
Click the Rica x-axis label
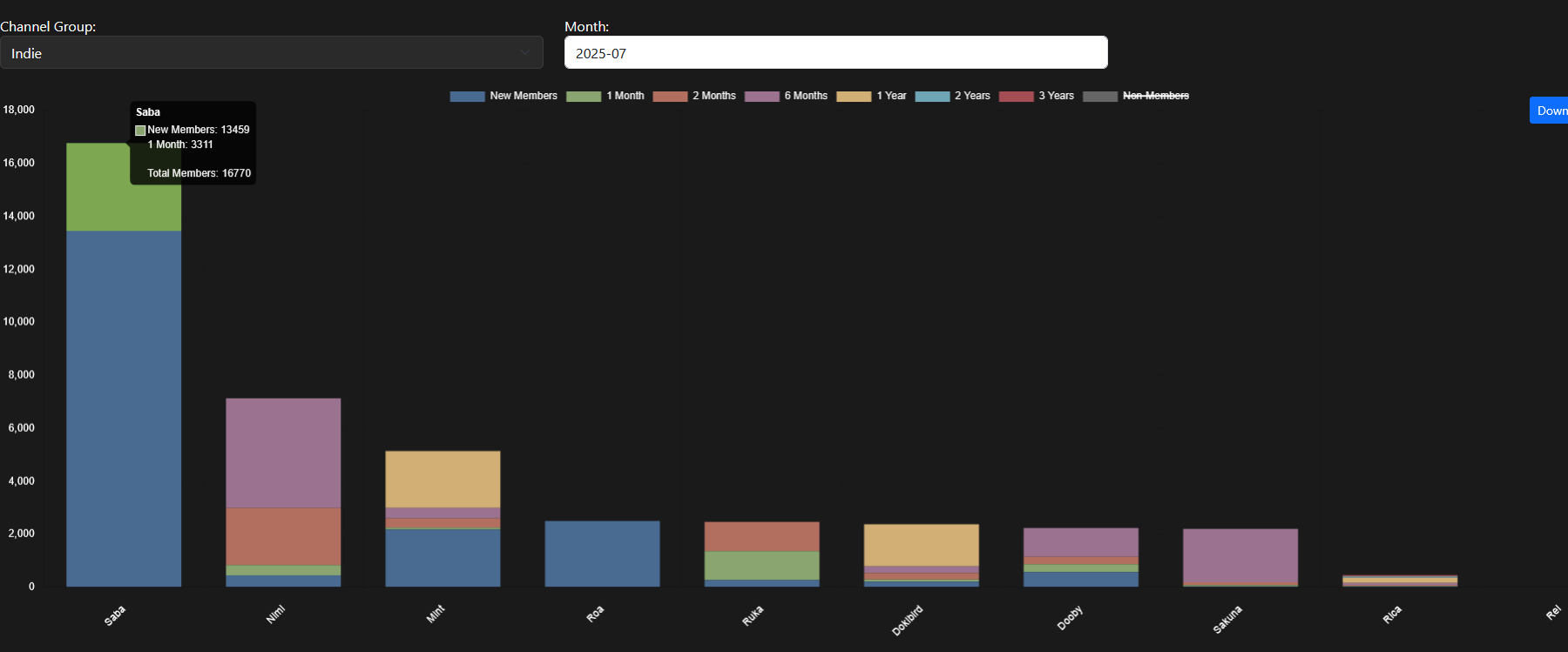(x=1392, y=615)
